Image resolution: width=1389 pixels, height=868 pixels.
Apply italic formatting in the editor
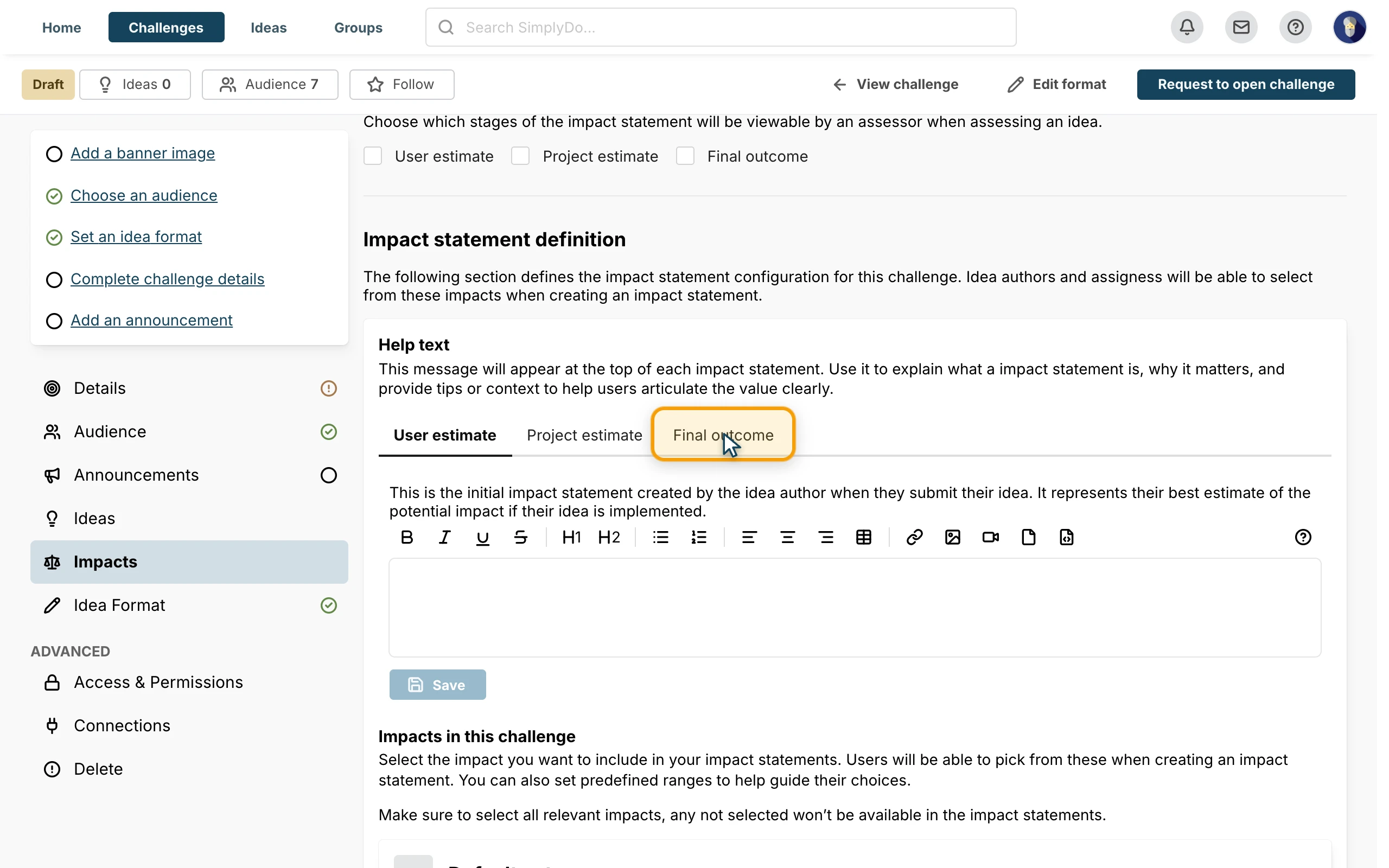tap(445, 537)
